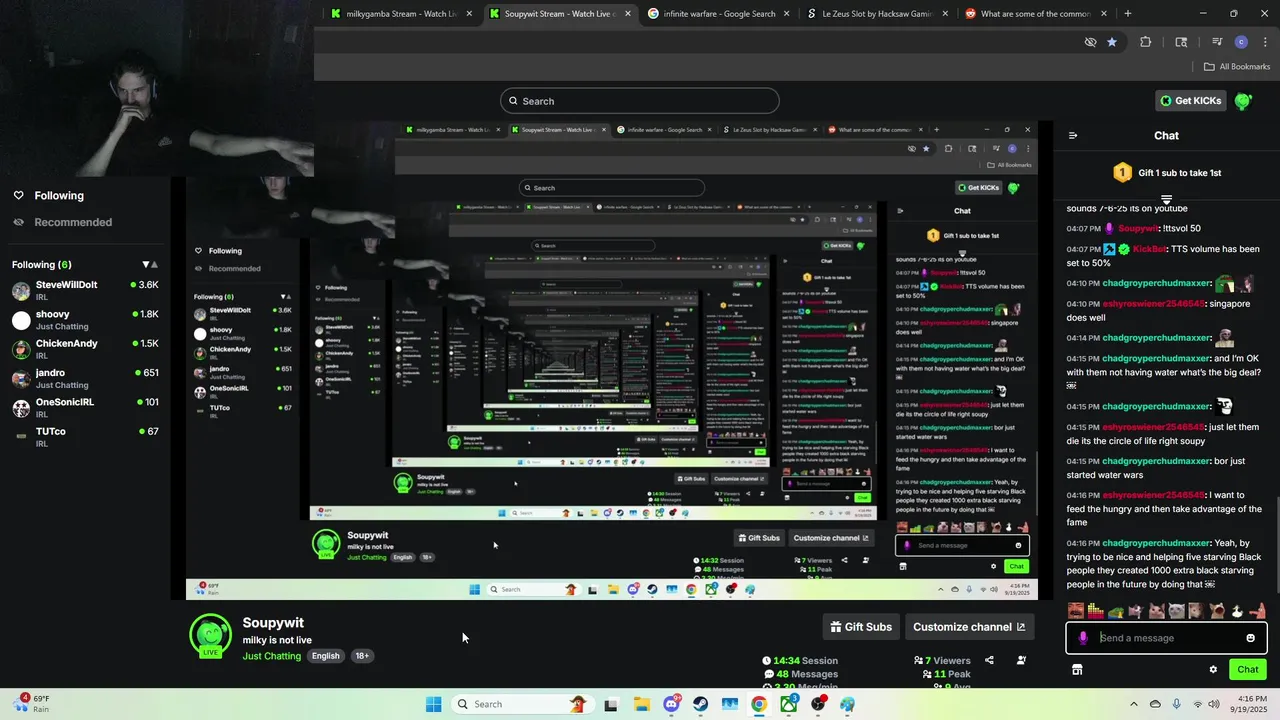Open shoovy channel in the following list

pyautogui.click(x=85, y=320)
